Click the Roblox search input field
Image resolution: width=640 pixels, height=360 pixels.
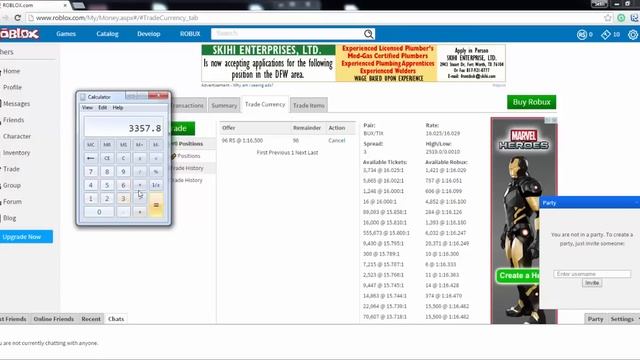[x=287, y=34]
